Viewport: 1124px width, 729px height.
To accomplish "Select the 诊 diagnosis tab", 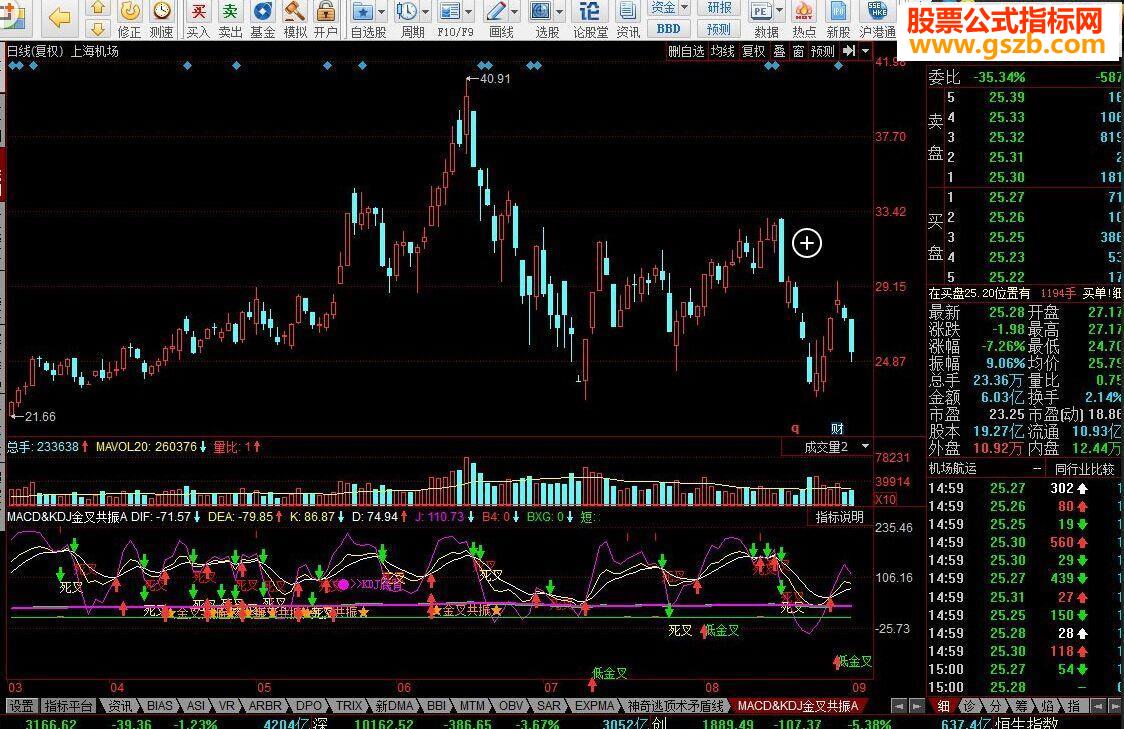I will [x=970, y=706].
